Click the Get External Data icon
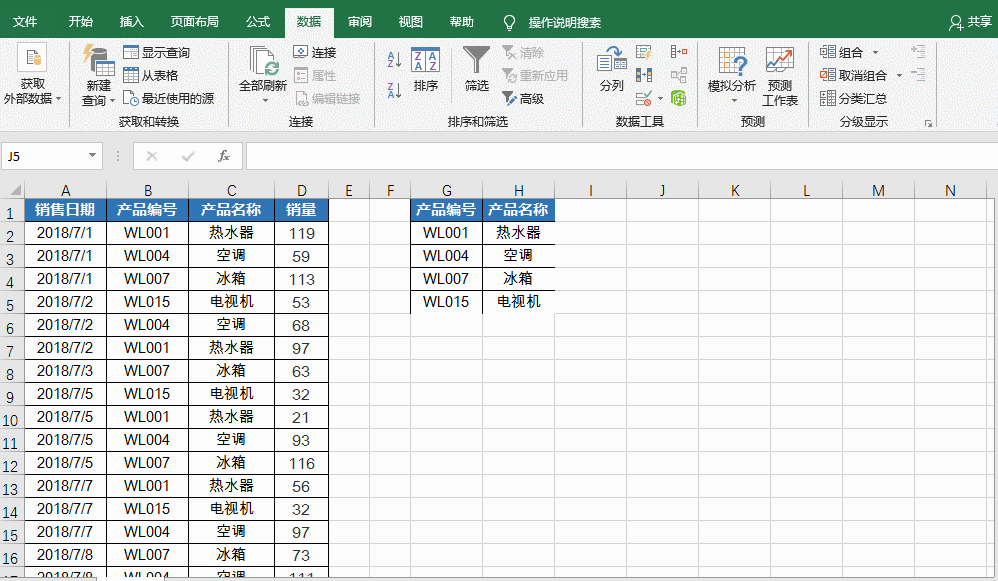Image resolution: width=998 pixels, height=581 pixels. [x=32, y=59]
